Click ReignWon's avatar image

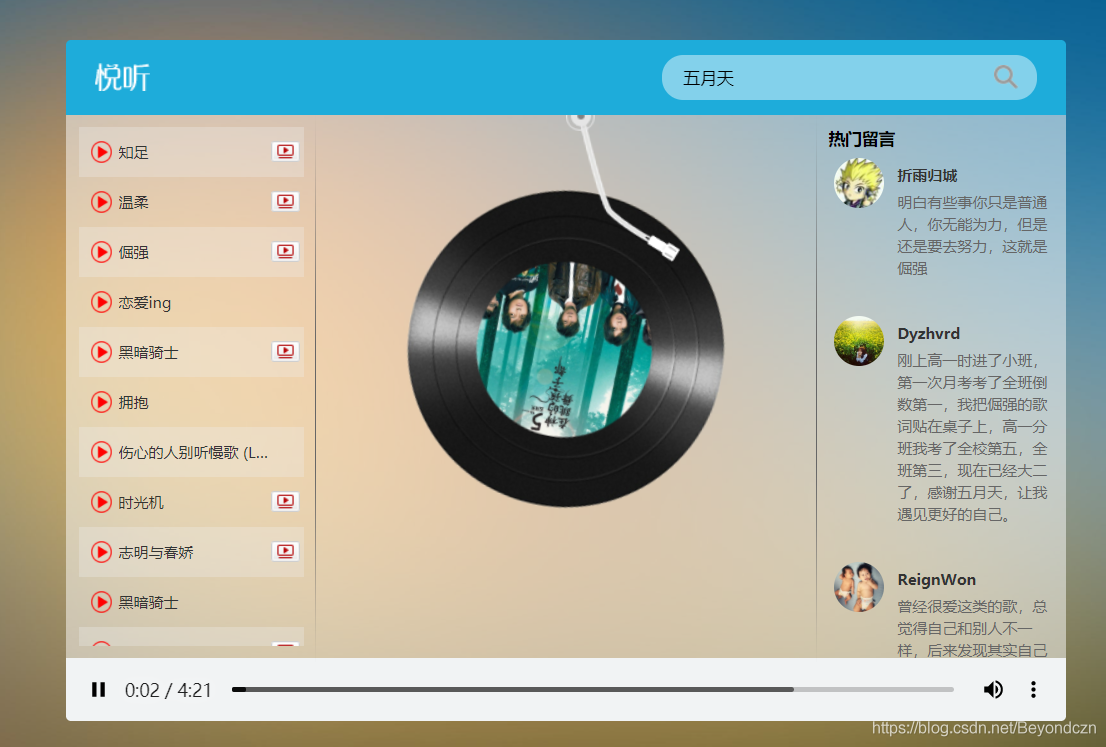point(858,587)
